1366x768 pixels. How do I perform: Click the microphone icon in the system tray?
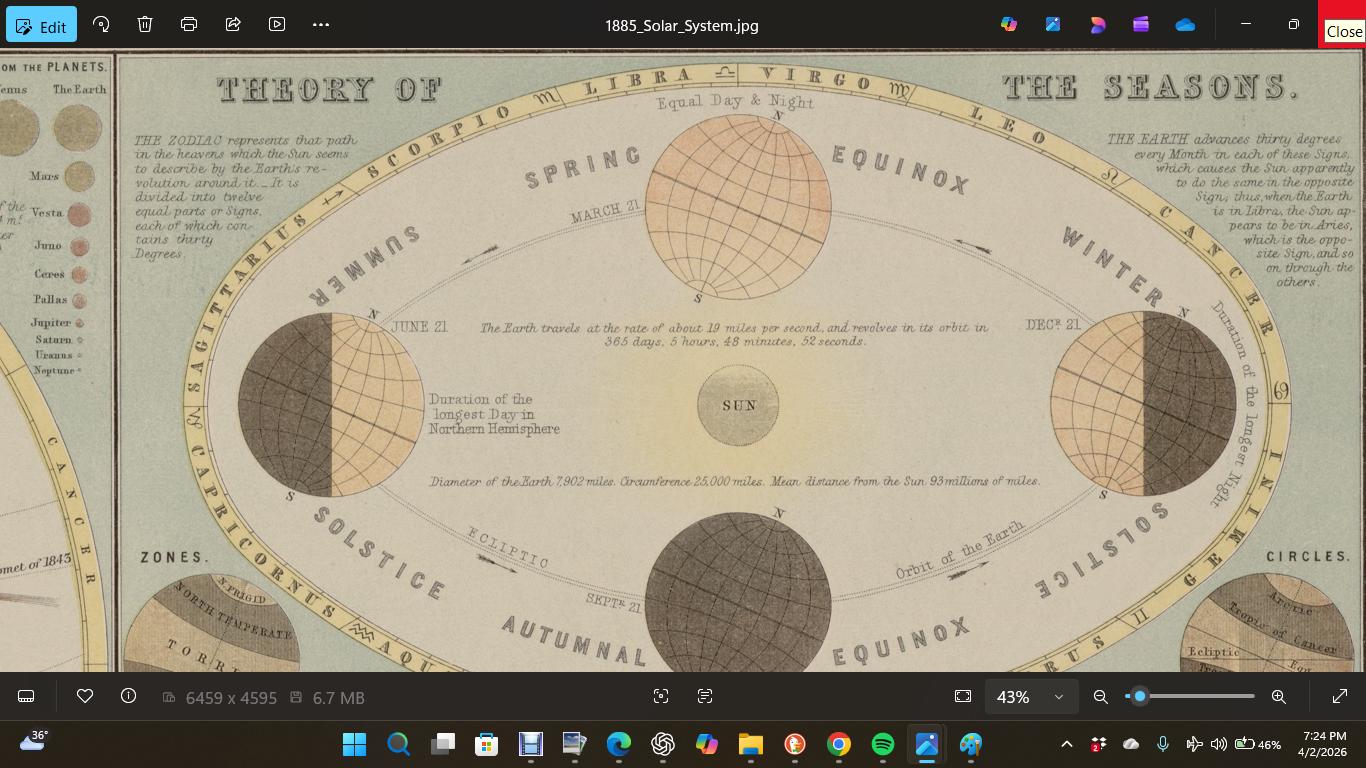[1162, 744]
